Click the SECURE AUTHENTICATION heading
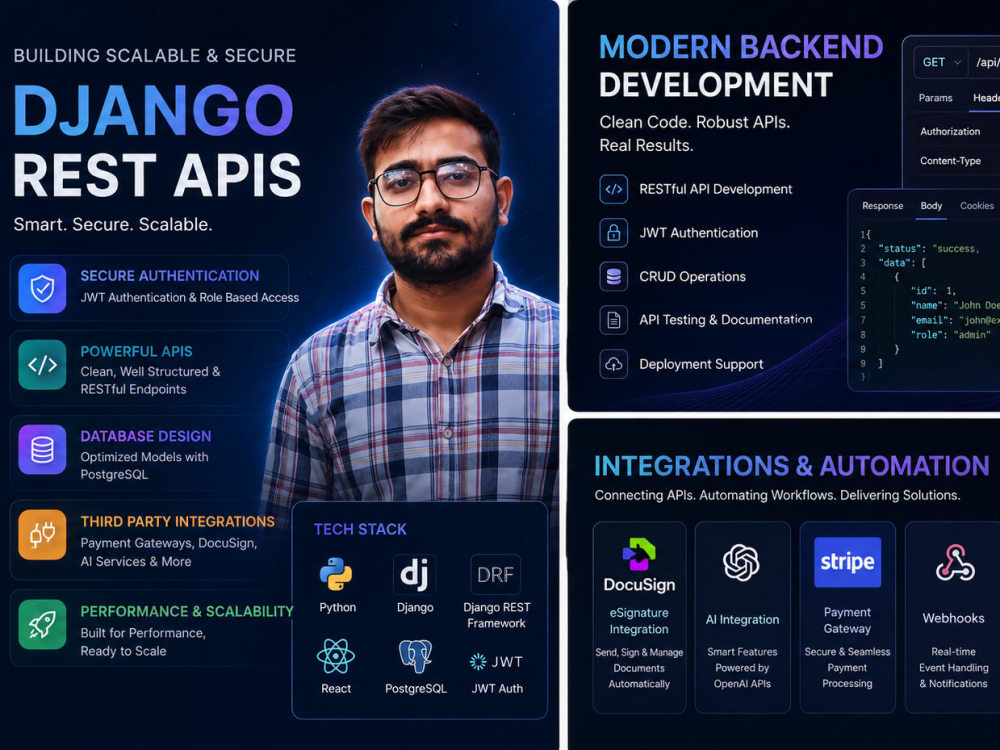The height and width of the screenshot is (750, 1000). [x=170, y=276]
